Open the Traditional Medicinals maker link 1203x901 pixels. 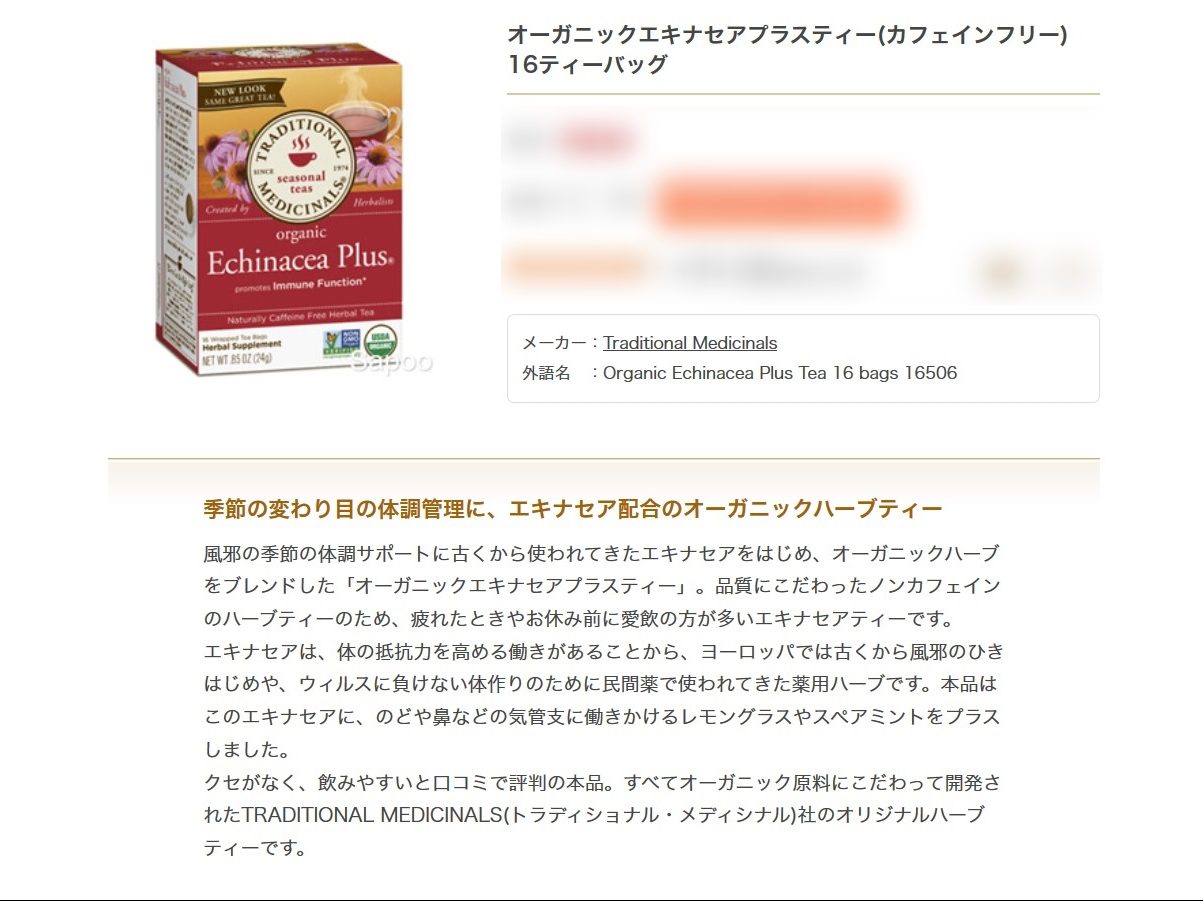click(x=690, y=343)
